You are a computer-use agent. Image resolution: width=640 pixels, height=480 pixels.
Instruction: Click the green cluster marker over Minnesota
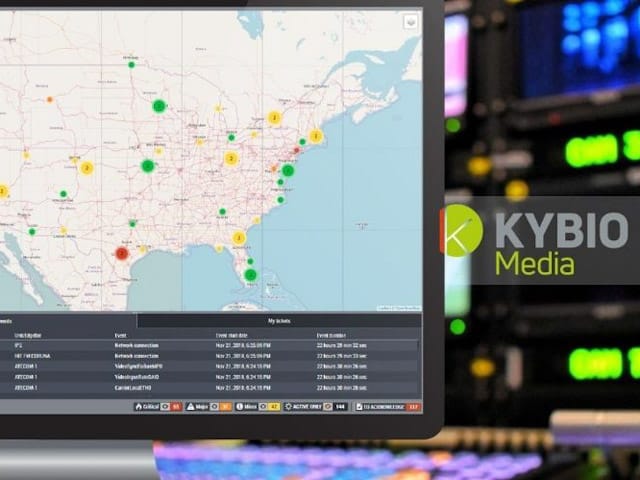point(159,106)
